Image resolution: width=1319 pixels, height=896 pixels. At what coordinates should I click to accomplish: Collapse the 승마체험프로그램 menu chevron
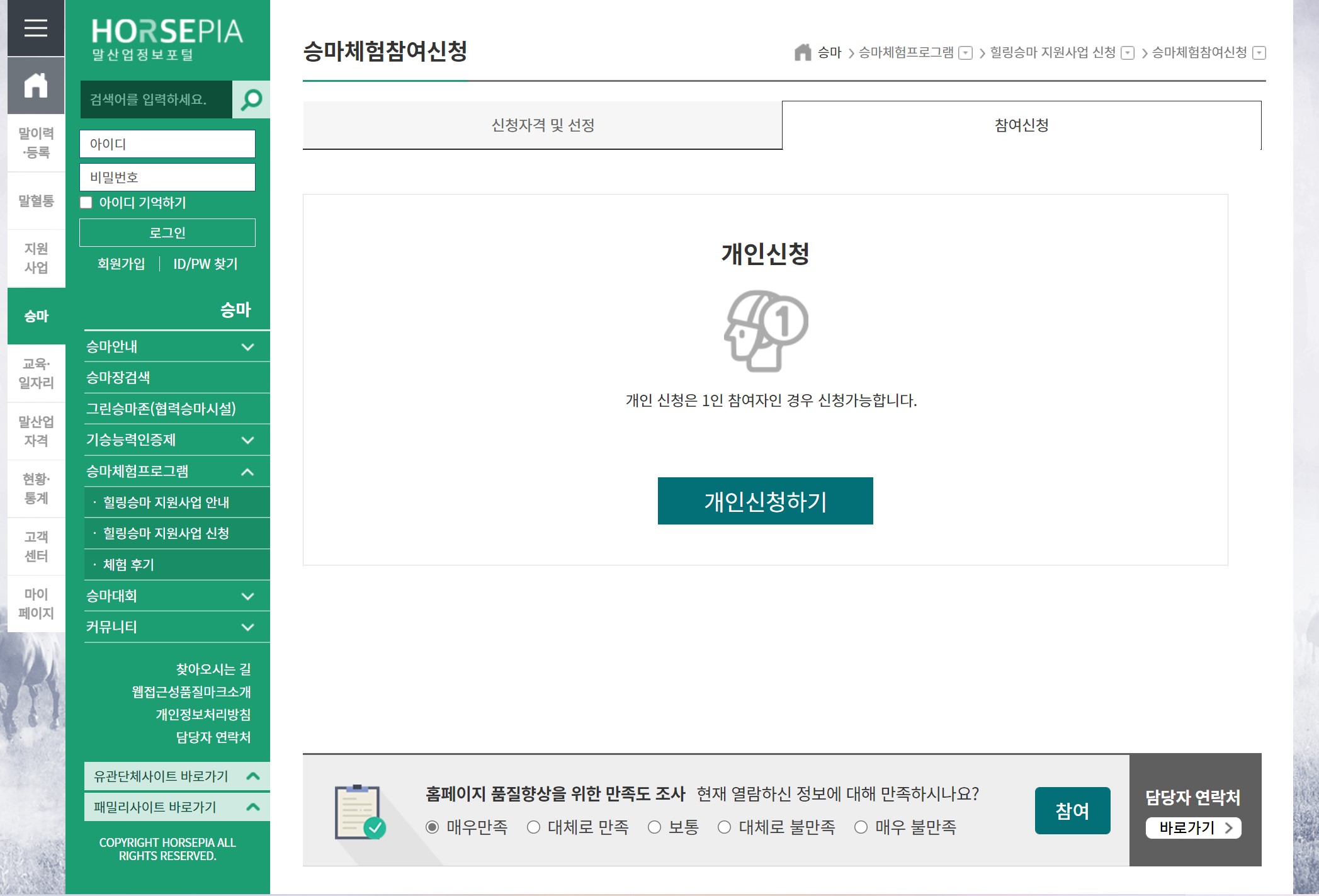tap(248, 472)
